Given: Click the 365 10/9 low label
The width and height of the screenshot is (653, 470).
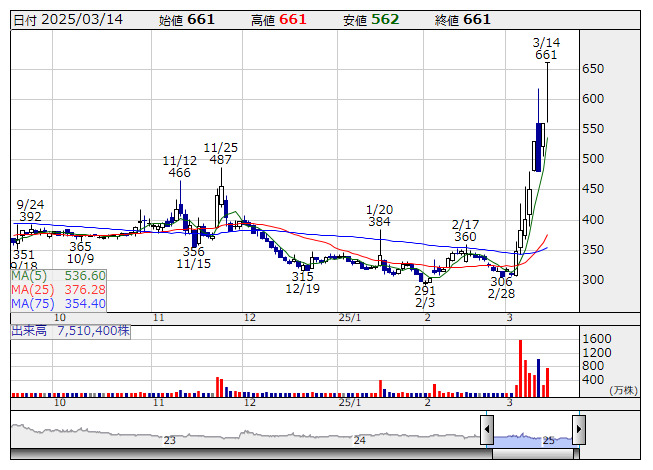Looking at the screenshot, I should 80,253.
